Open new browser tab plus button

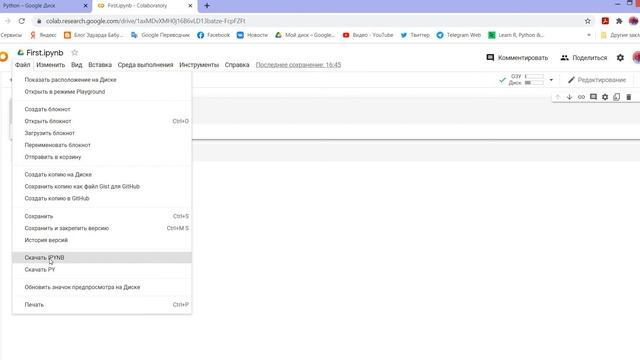tap(207, 6)
